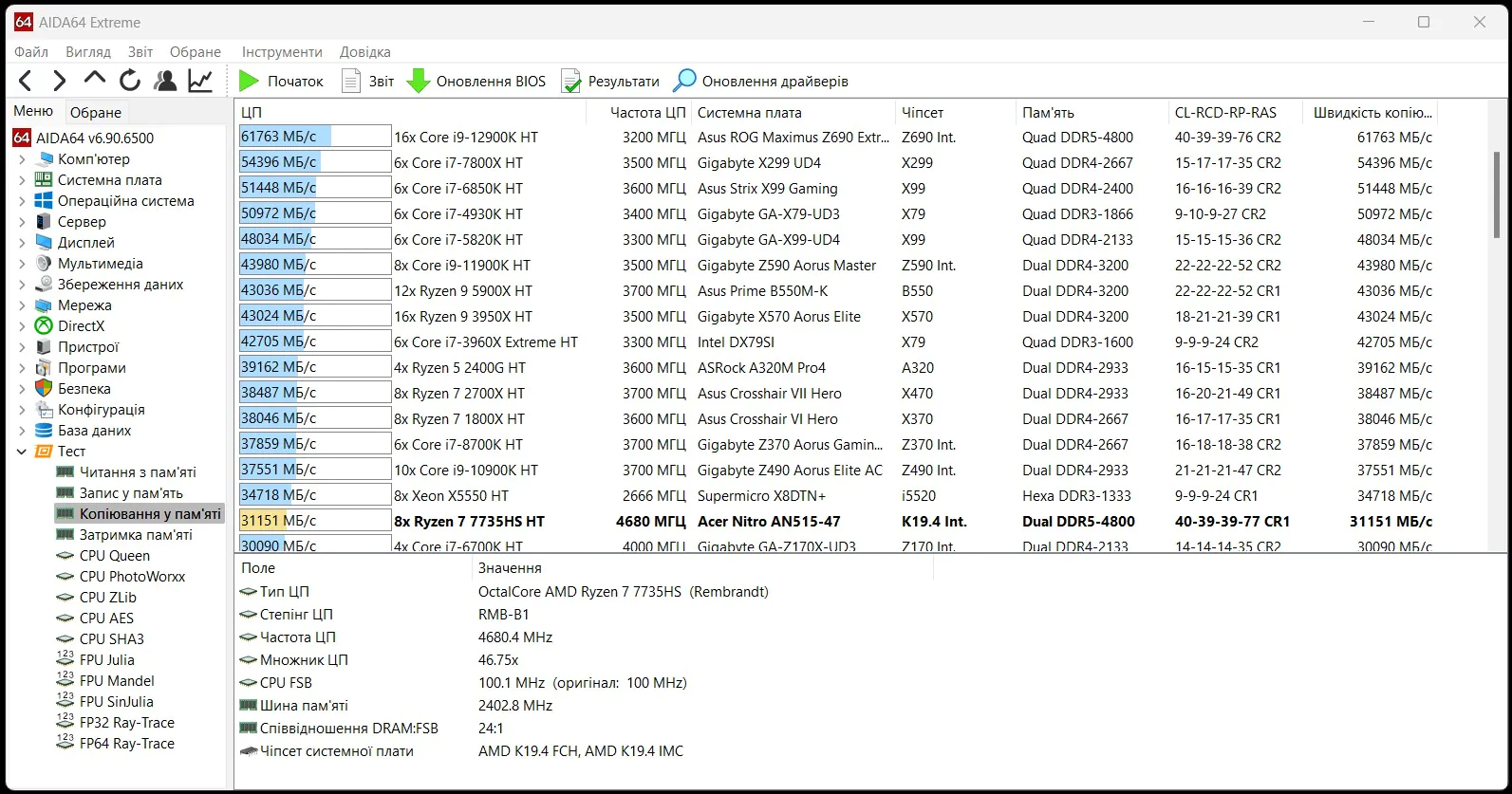Expand the Мережа tree node
The image size is (1512, 794).
point(22,305)
